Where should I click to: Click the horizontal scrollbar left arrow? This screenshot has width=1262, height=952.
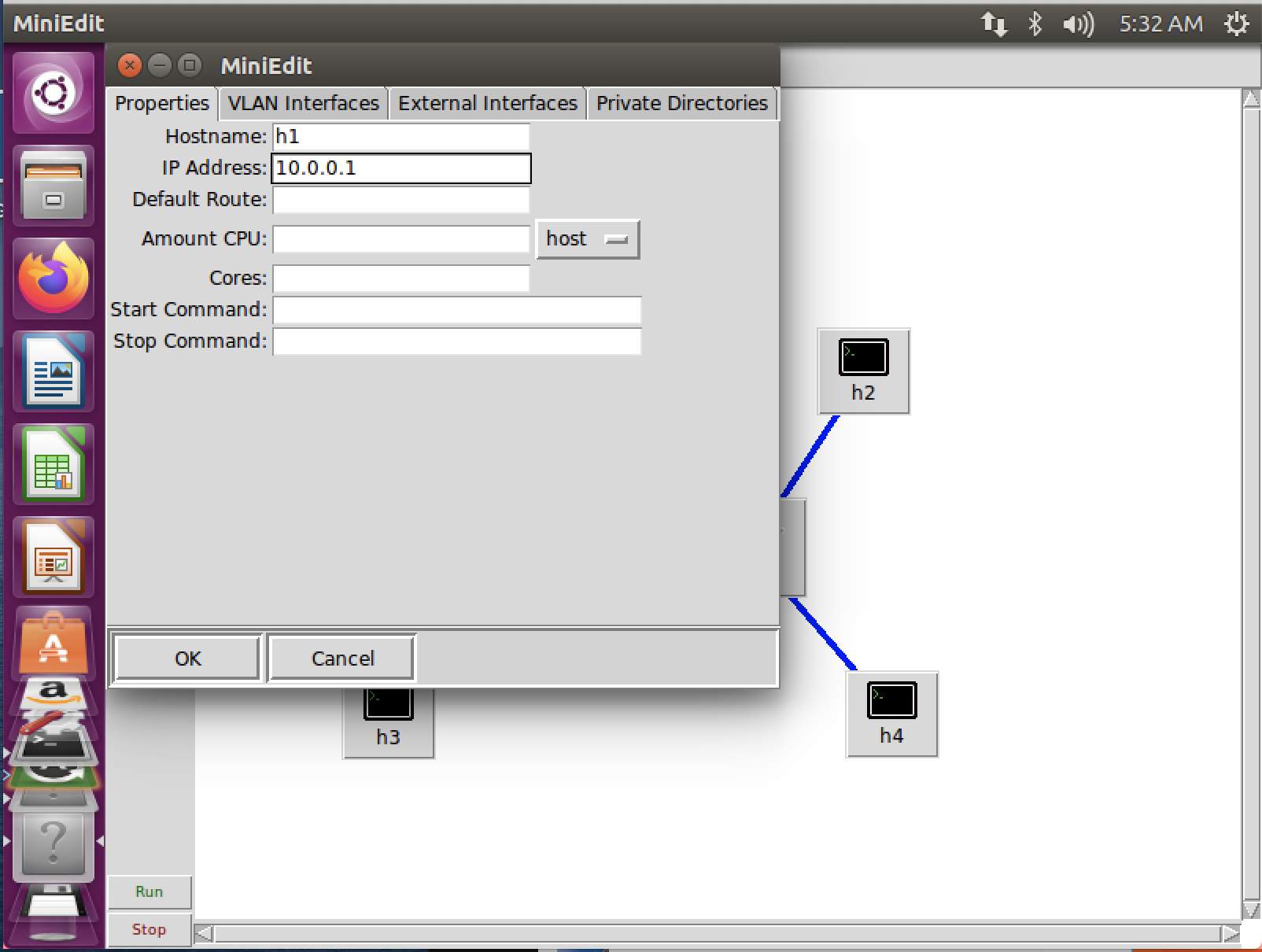pyautogui.click(x=204, y=934)
